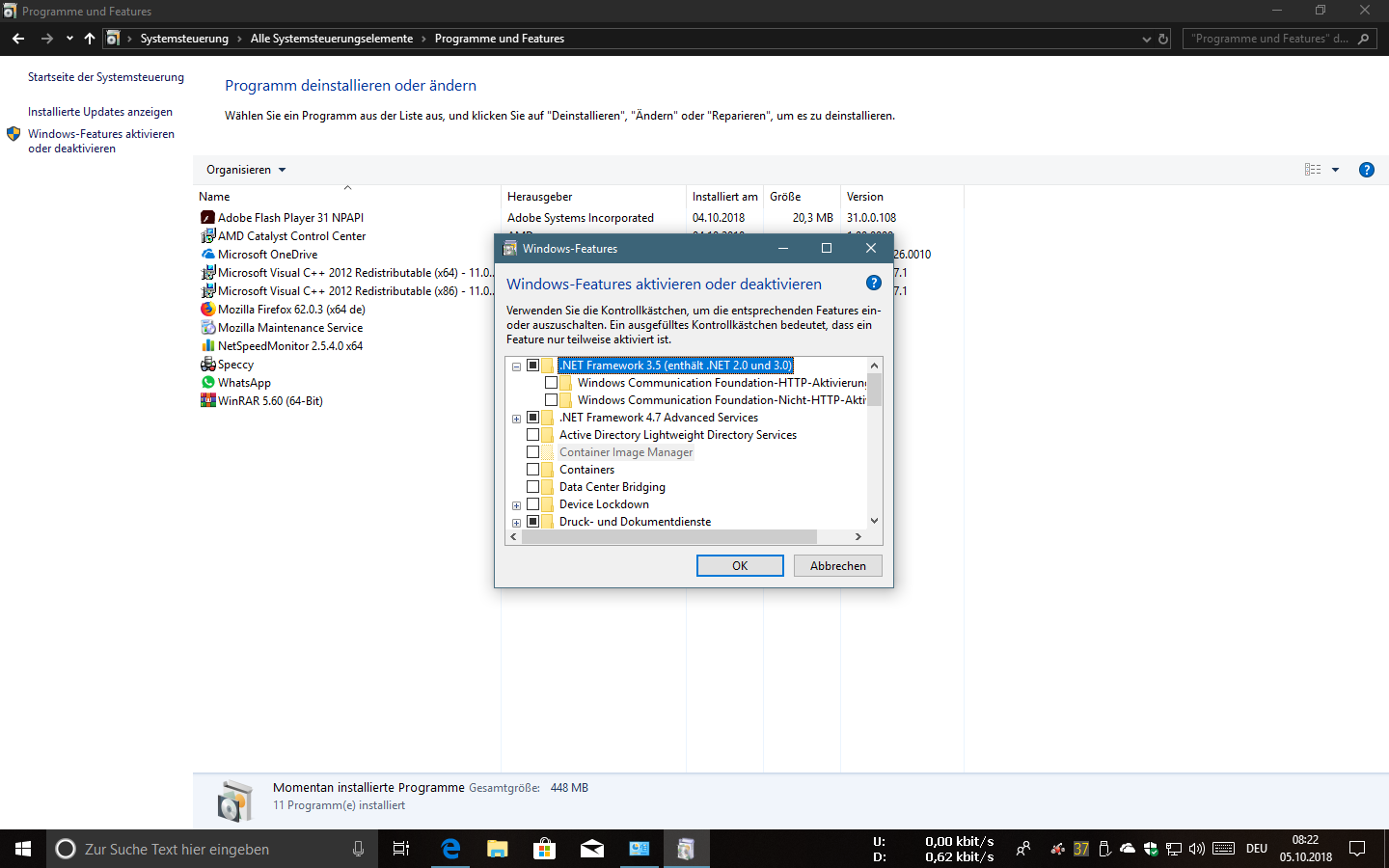Open the People icon in the system tray
The height and width of the screenshot is (868, 1389).
tap(1023, 849)
